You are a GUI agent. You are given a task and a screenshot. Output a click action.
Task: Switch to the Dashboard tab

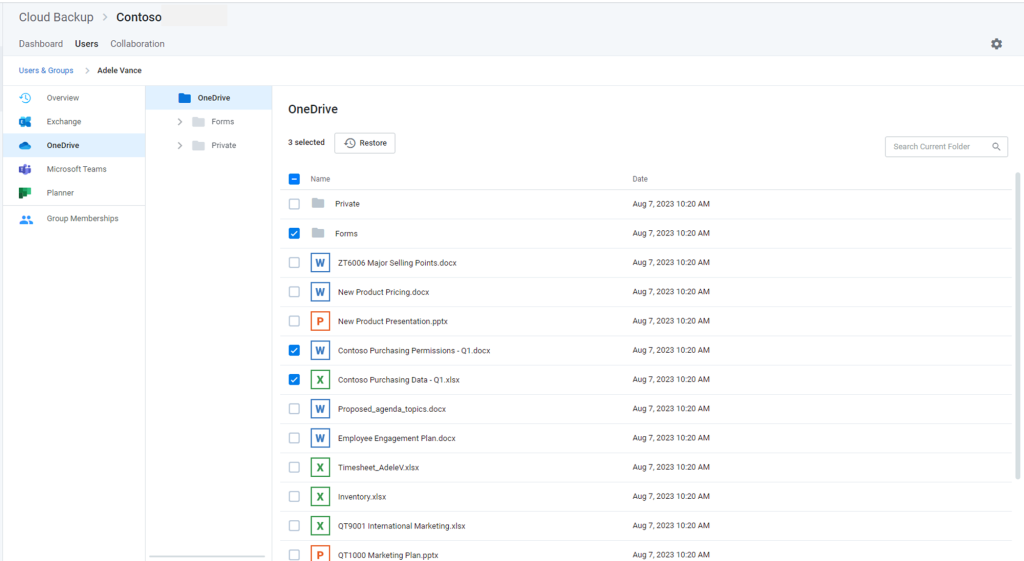40,44
